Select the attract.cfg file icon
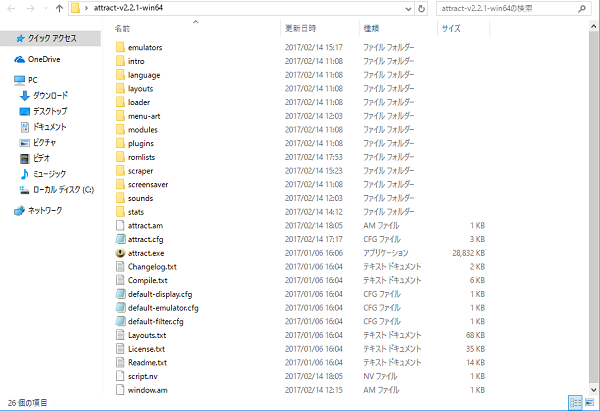Viewport: 600px width, 411px height. click(x=120, y=239)
